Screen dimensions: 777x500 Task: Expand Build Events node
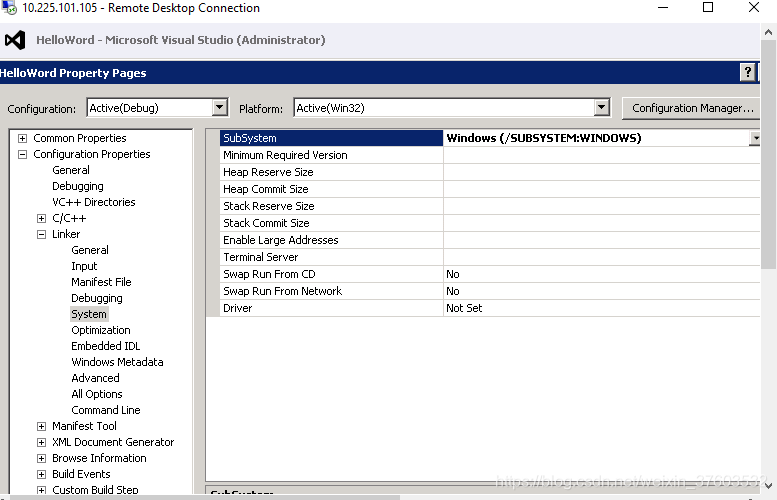pos(42,474)
